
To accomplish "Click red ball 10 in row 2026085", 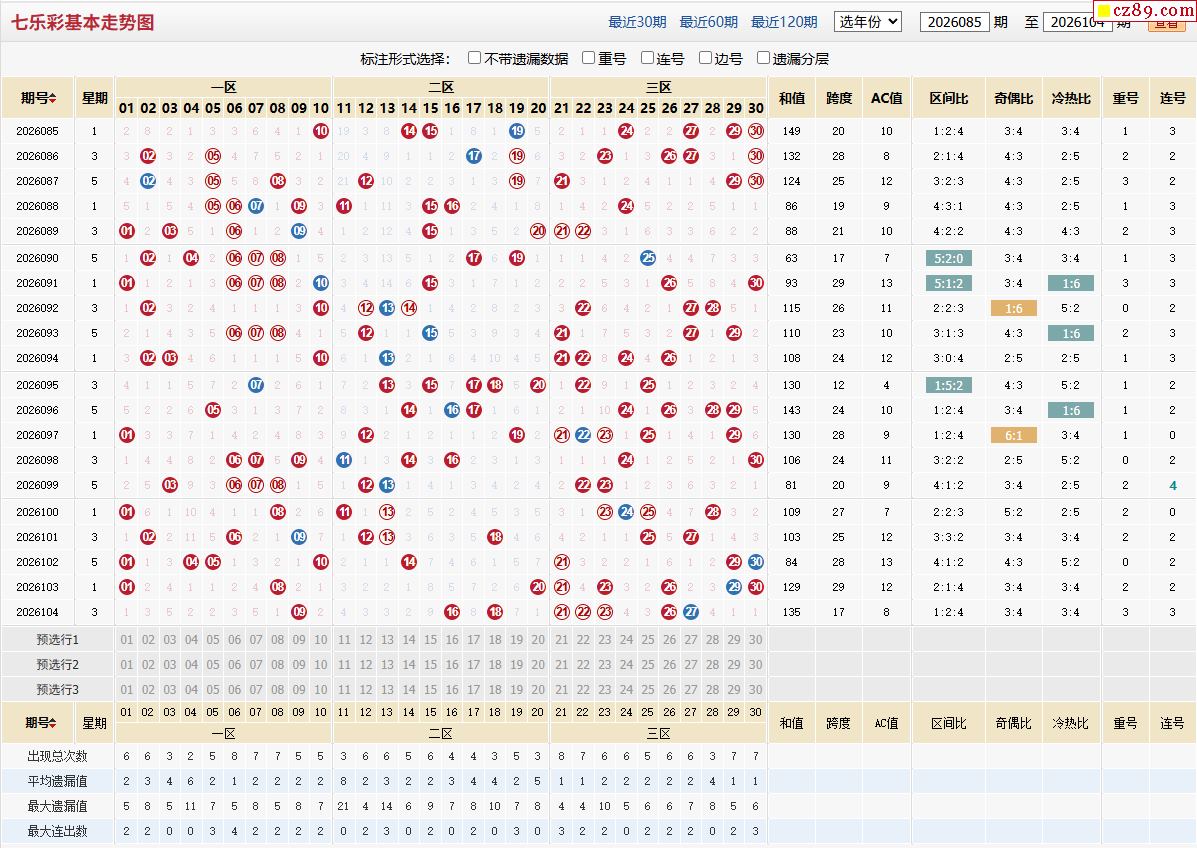I will (321, 131).
